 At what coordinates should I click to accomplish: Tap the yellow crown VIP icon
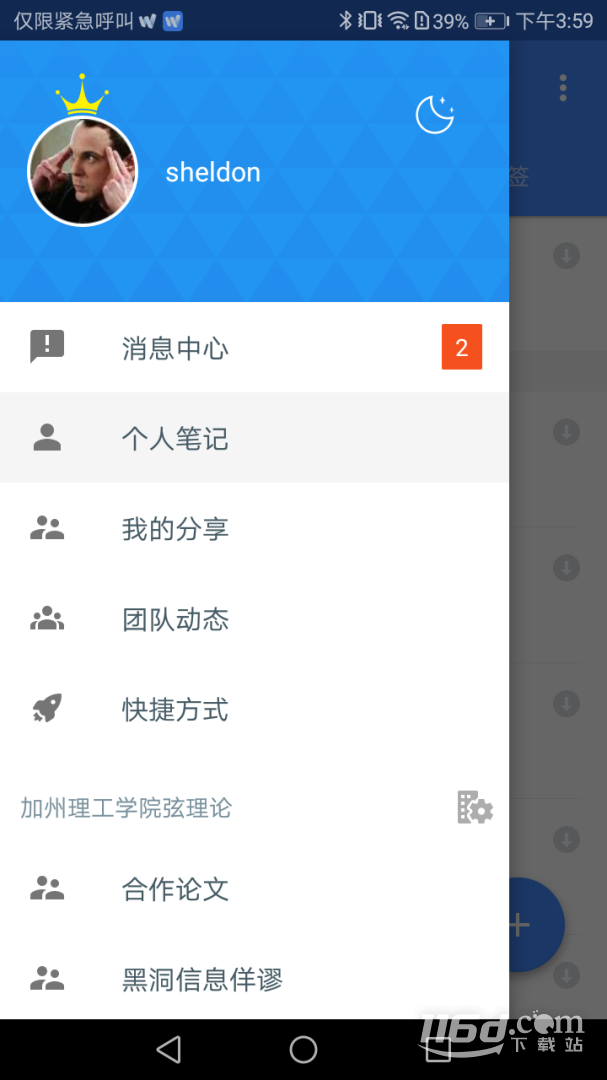click(82, 94)
